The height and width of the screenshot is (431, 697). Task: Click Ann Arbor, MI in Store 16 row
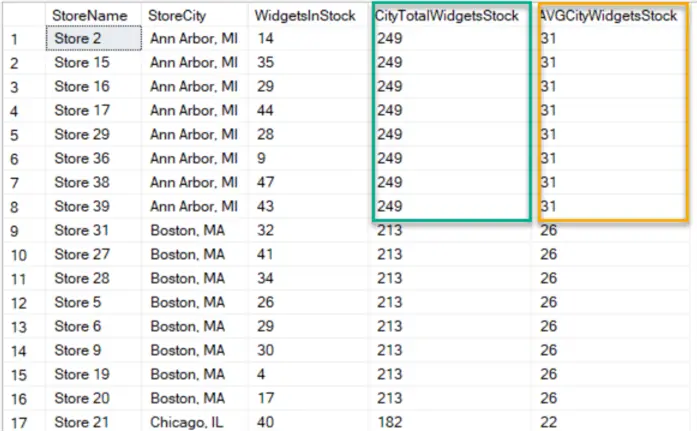tap(195, 86)
